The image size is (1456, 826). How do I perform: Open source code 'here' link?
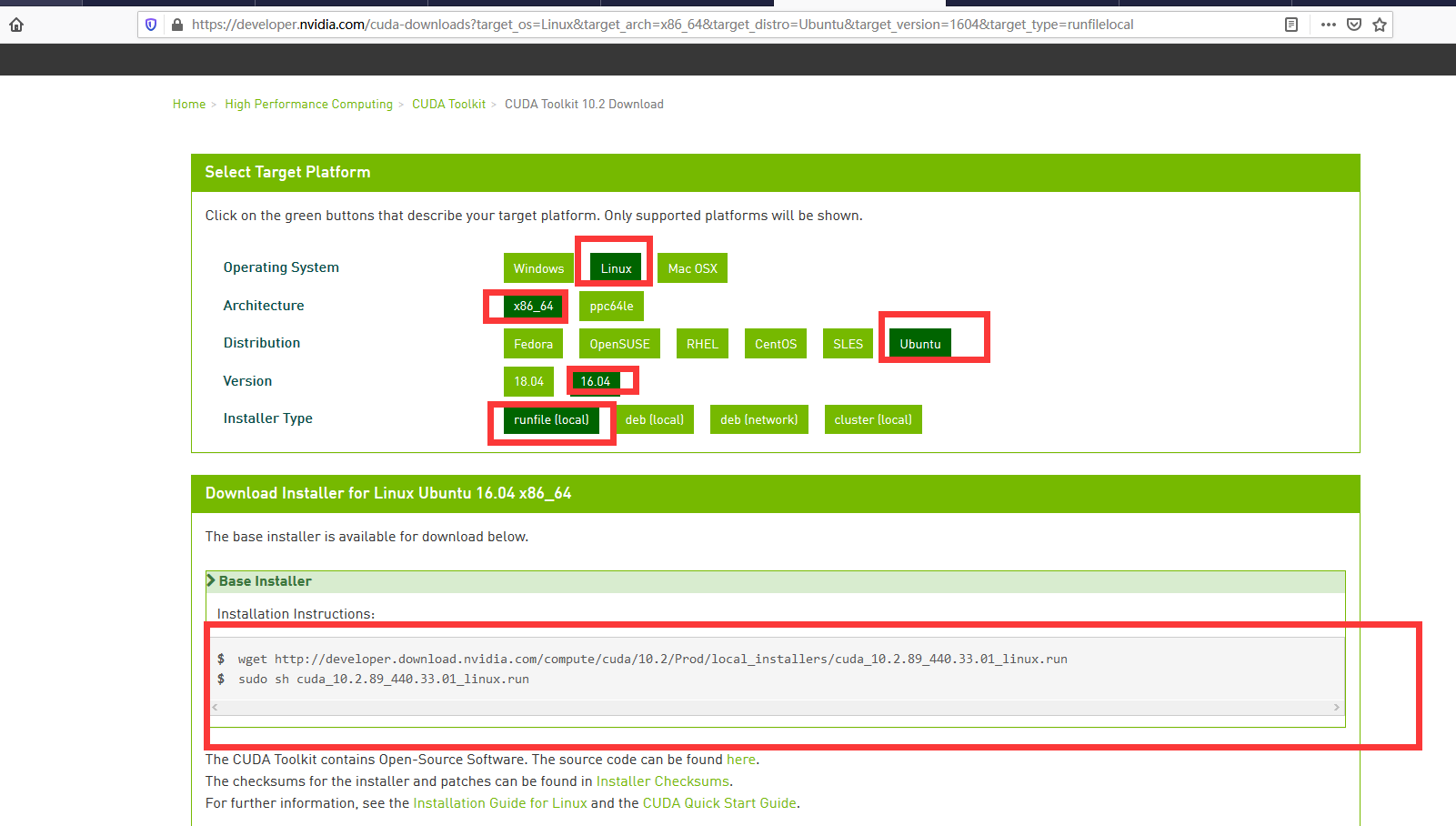click(740, 760)
